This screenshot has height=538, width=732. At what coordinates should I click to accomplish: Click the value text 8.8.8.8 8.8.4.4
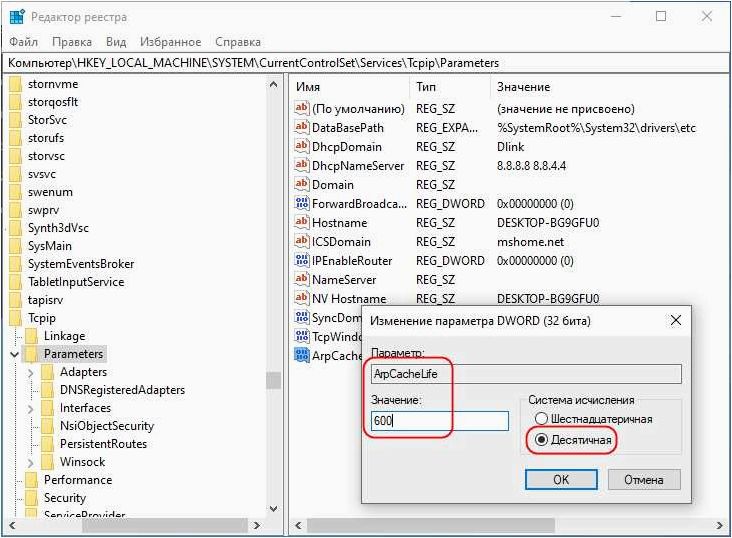531,166
